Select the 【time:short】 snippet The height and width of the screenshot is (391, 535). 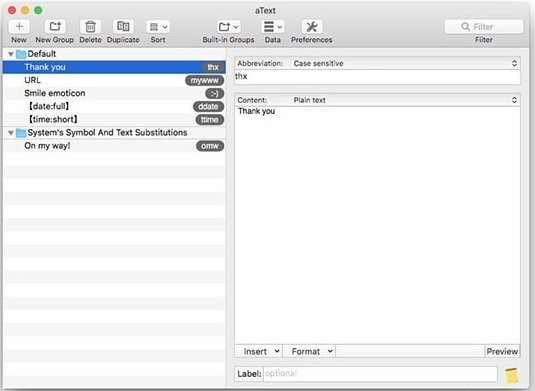point(114,119)
